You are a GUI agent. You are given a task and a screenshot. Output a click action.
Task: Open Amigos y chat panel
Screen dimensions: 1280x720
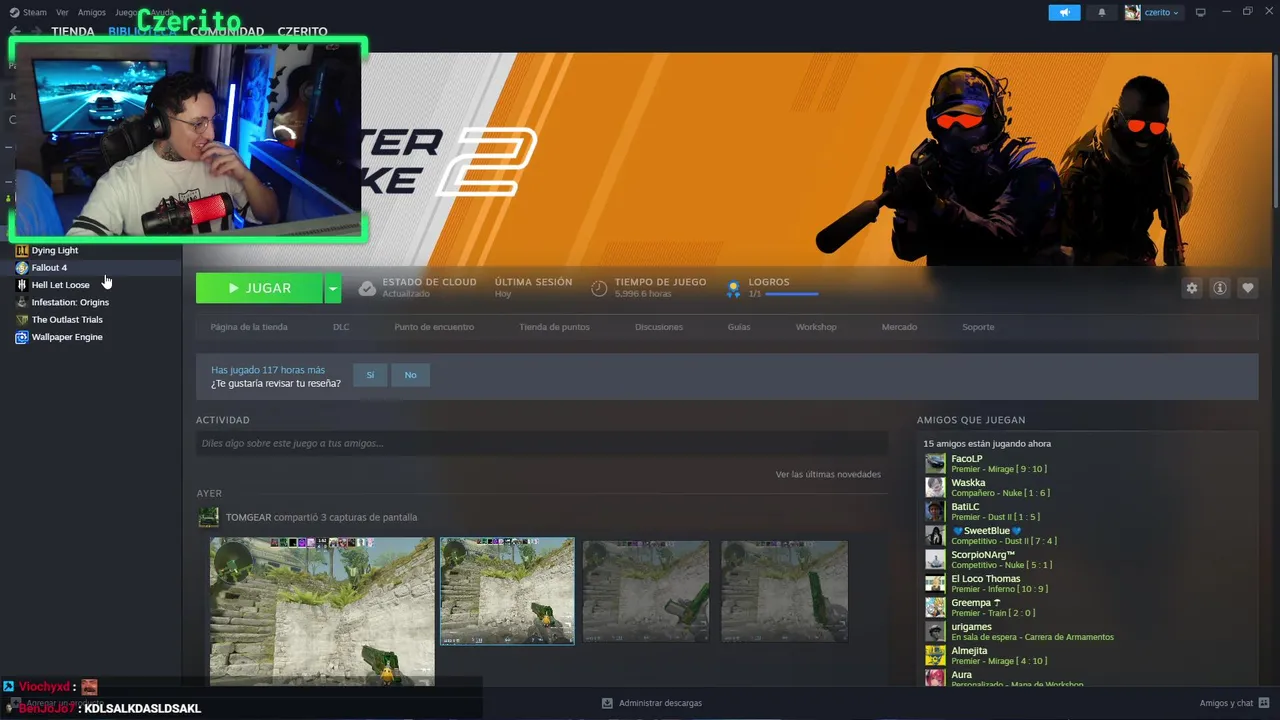point(1234,703)
